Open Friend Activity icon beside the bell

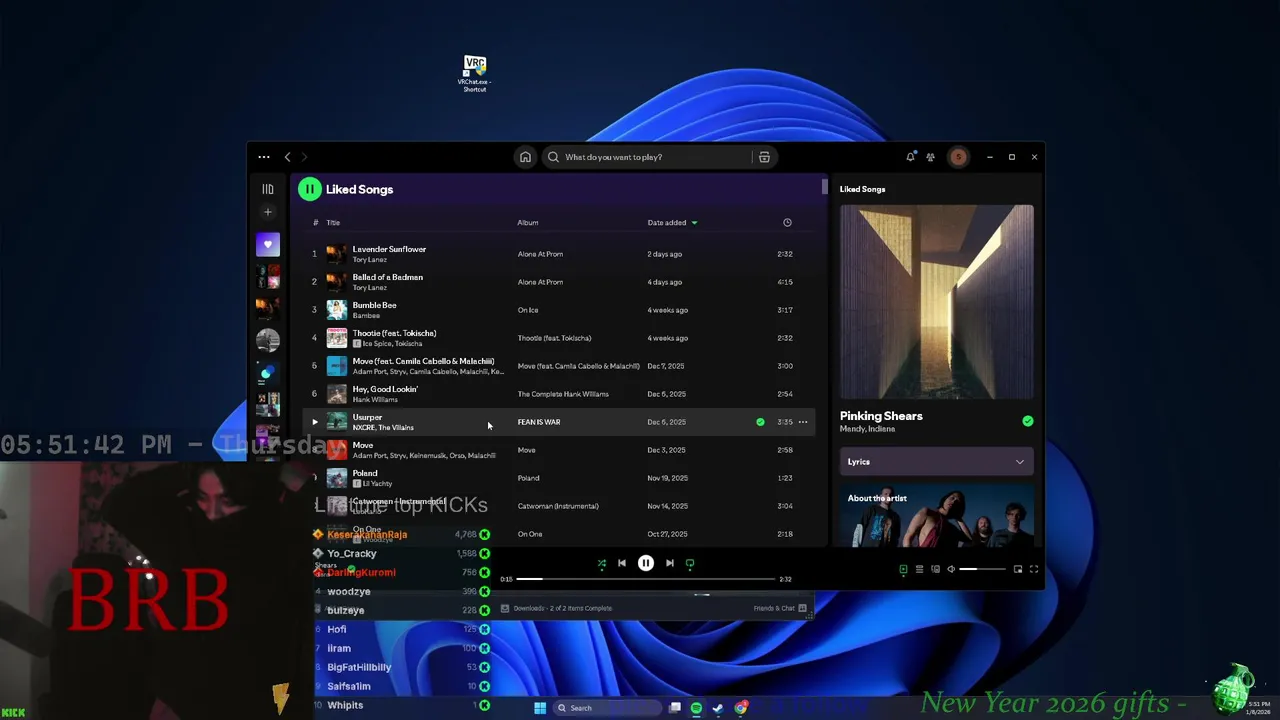[x=930, y=157]
